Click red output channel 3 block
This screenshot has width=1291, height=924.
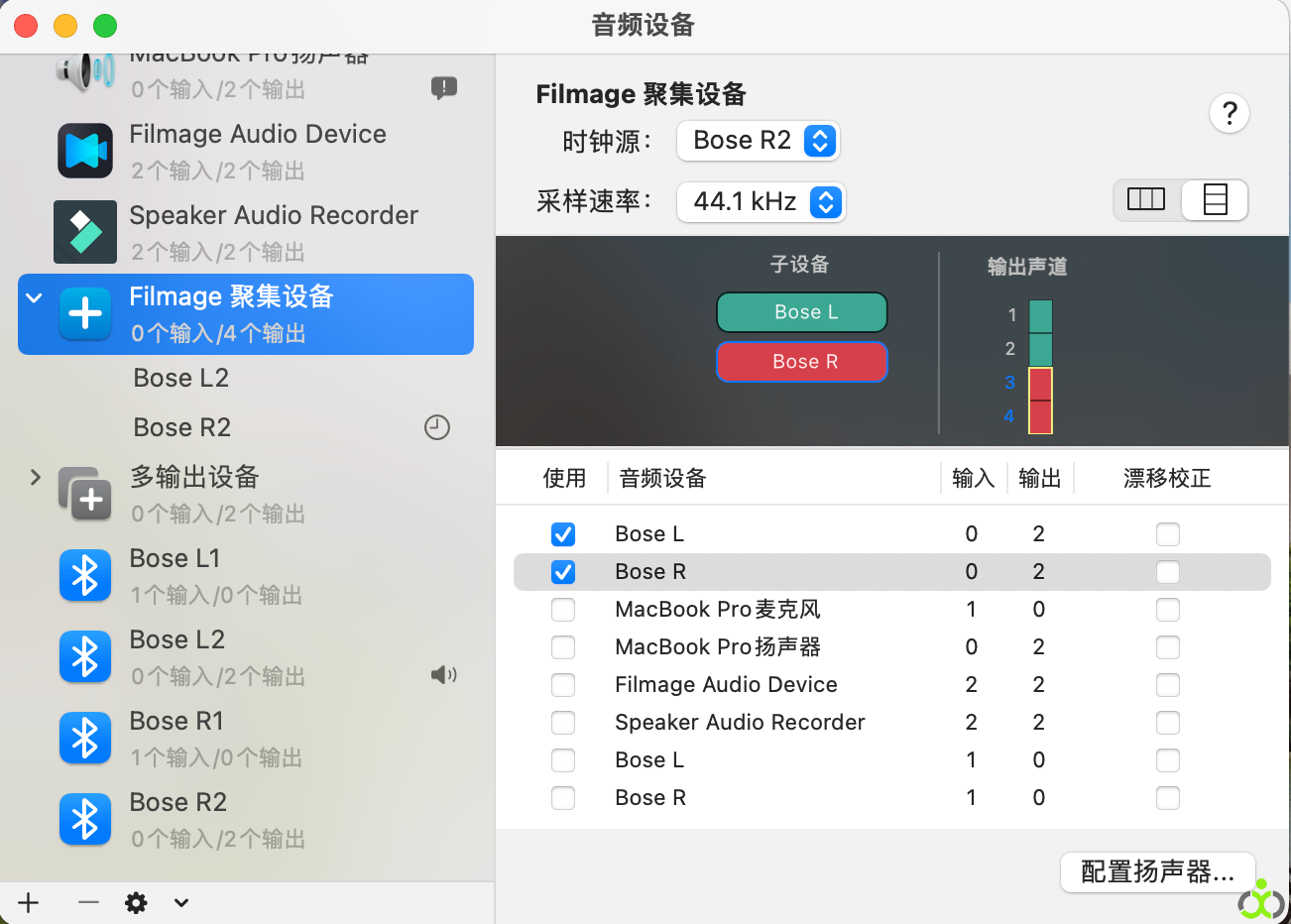(x=1040, y=384)
